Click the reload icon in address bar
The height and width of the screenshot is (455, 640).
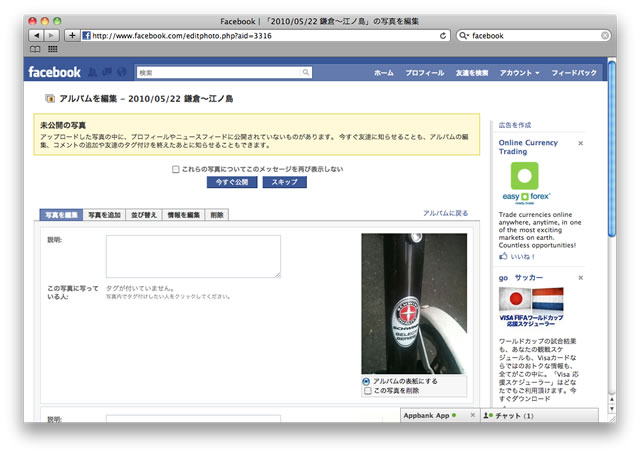(x=443, y=36)
